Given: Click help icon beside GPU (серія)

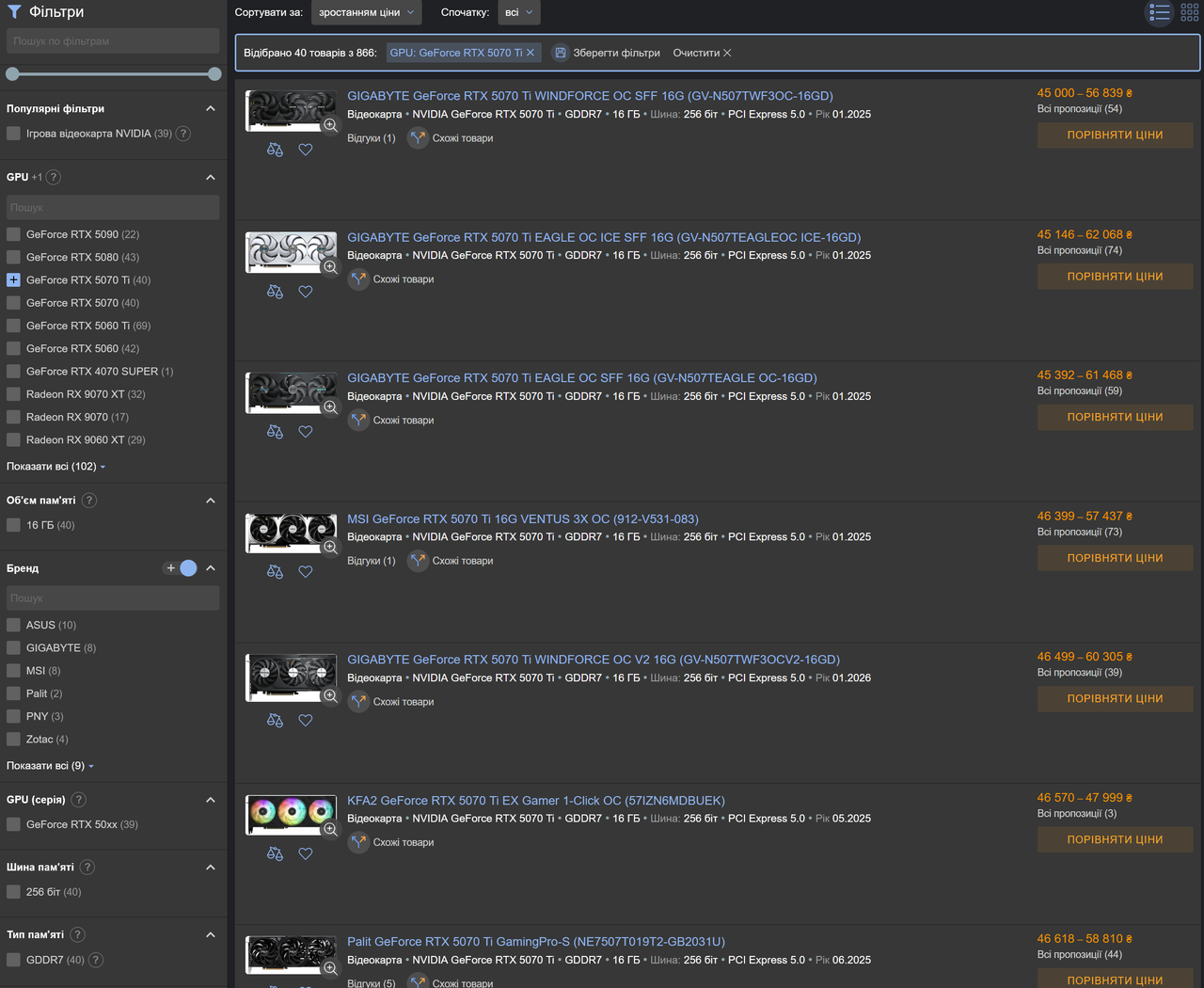Looking at the screenshot, I should 79,800.
